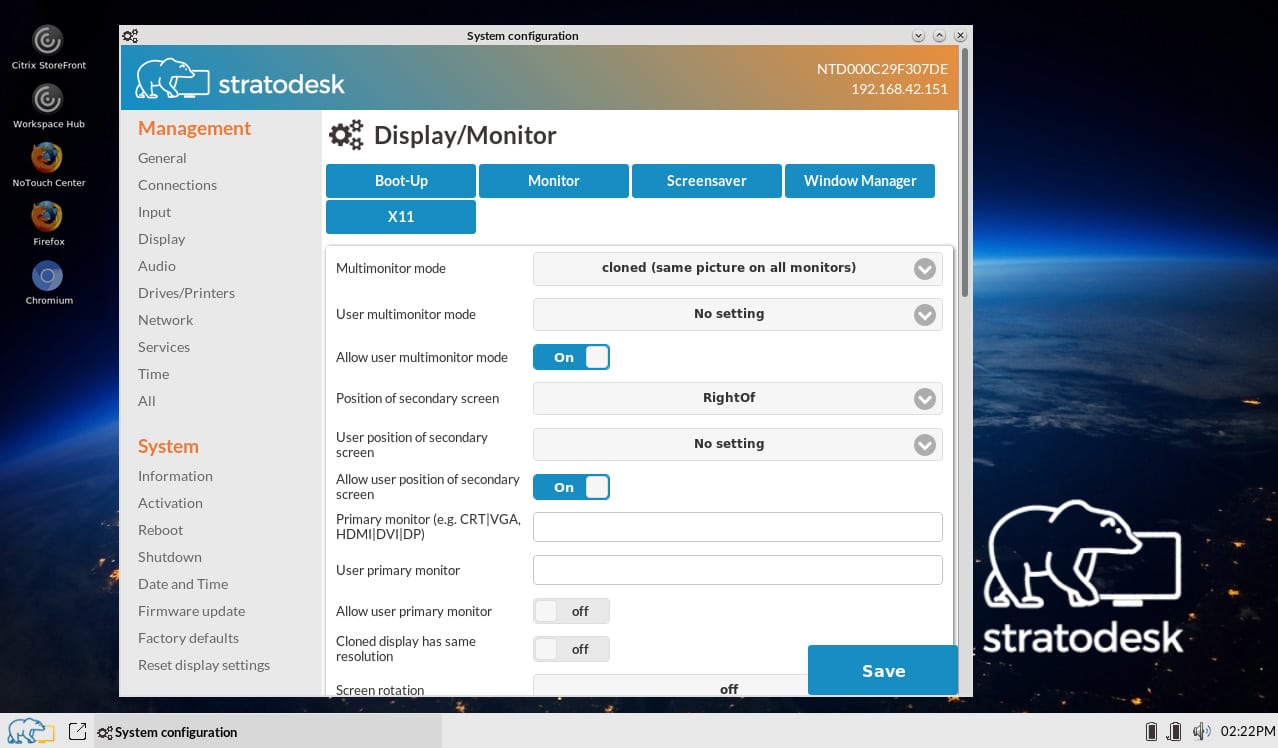Screen dimensions: 1278x748
Task: Open Workspace Hub desktop icon
Action: 48,106
